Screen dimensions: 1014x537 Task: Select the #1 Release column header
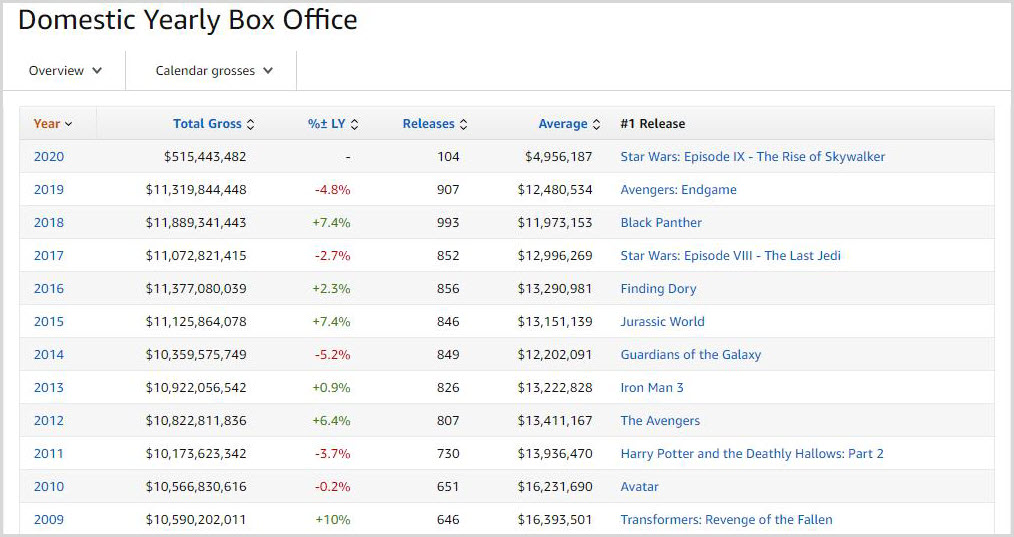[653, 124]
